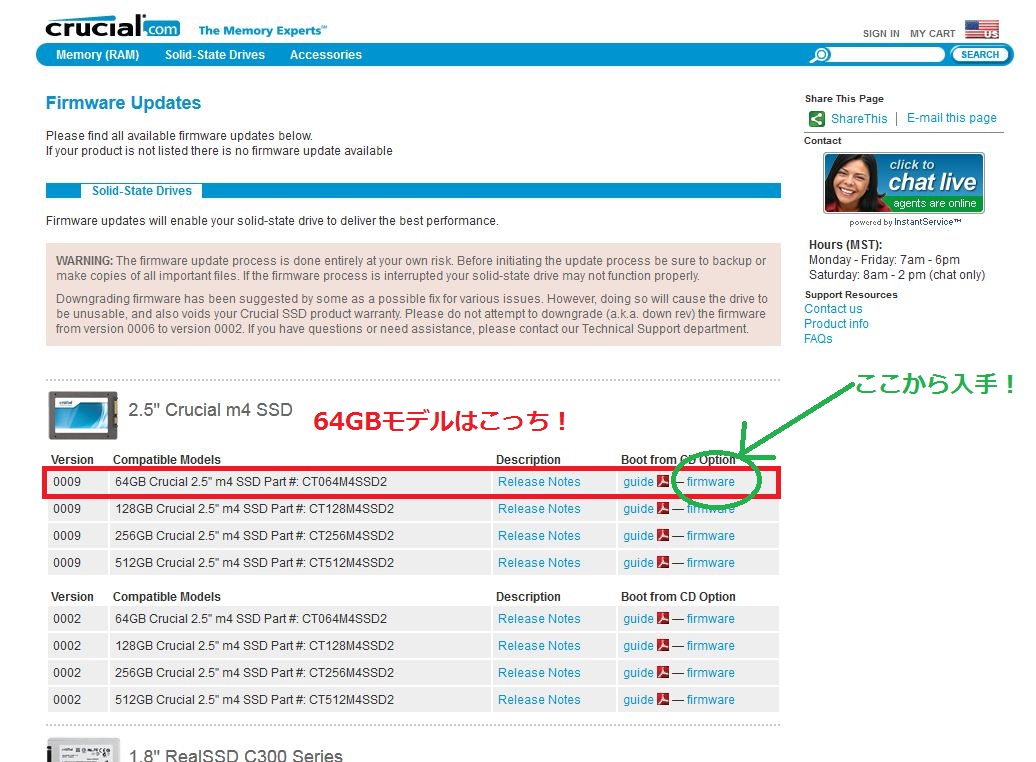Download firmware 0009 for 64GB model
Image resolution: width=1036 pixels, height=762 pixels.
click(x=710, y=482)
